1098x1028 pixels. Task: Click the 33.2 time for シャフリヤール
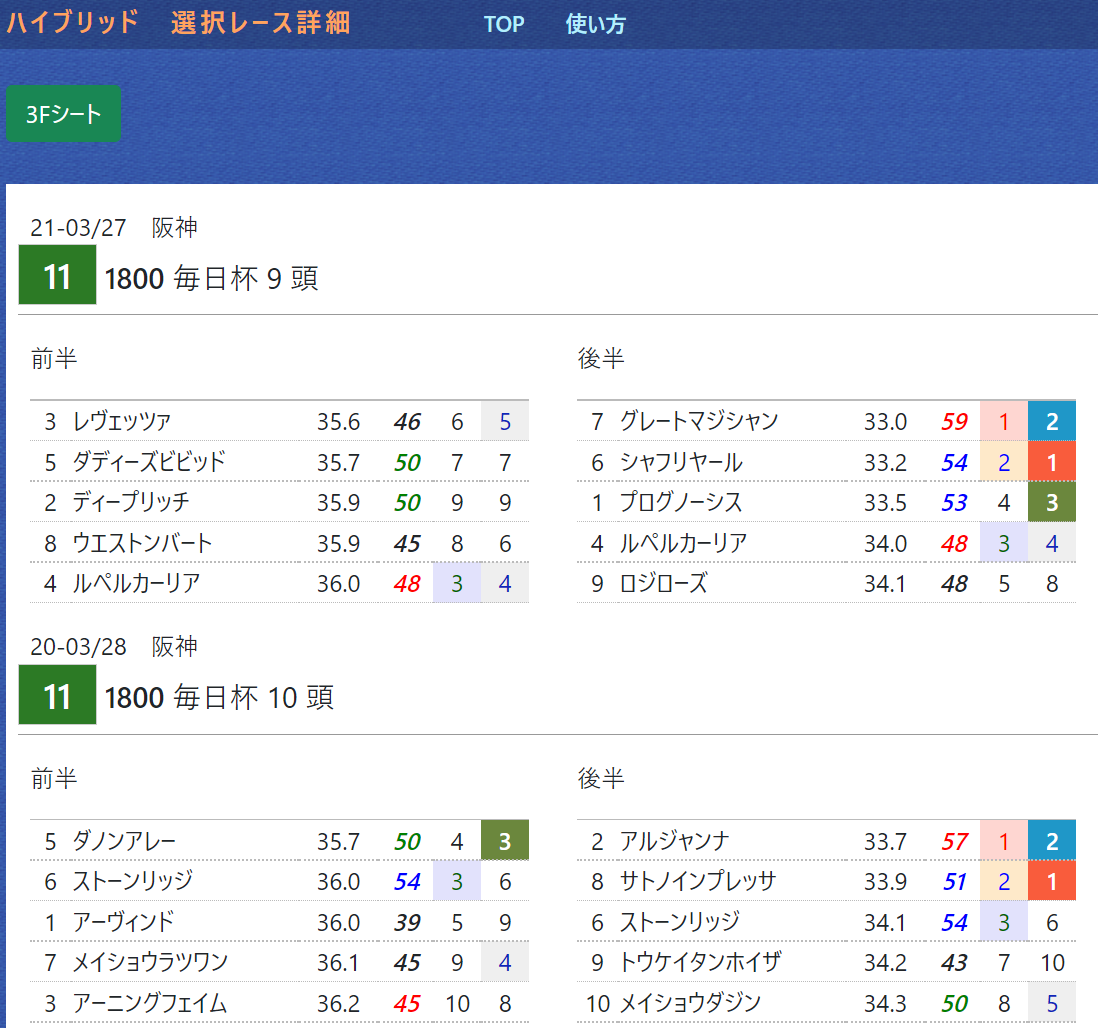(885, 462)
